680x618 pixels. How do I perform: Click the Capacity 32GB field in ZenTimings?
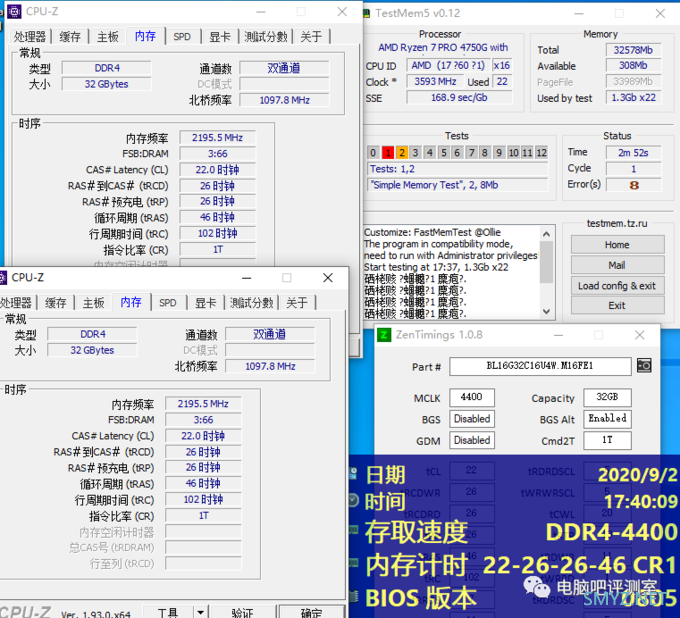(607, 397)
